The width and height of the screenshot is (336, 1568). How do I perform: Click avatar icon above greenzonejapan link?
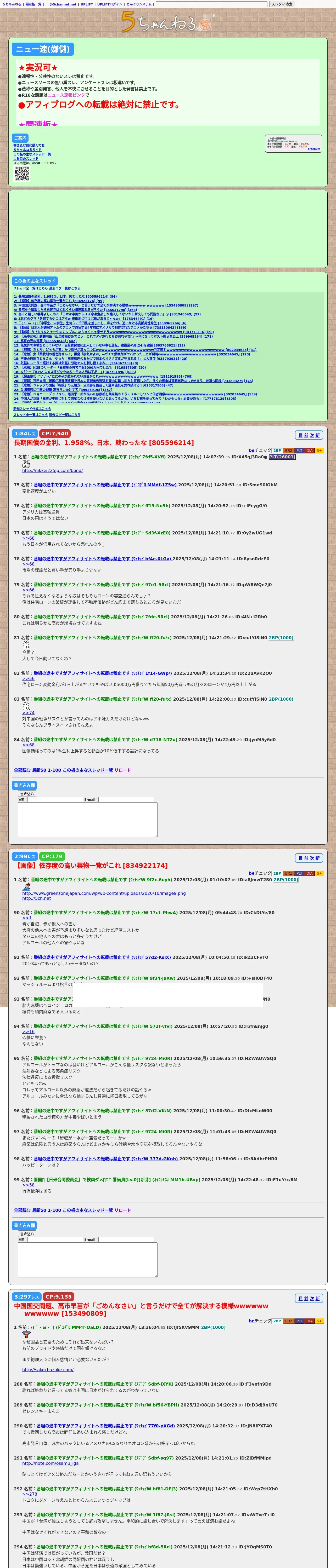26,887
